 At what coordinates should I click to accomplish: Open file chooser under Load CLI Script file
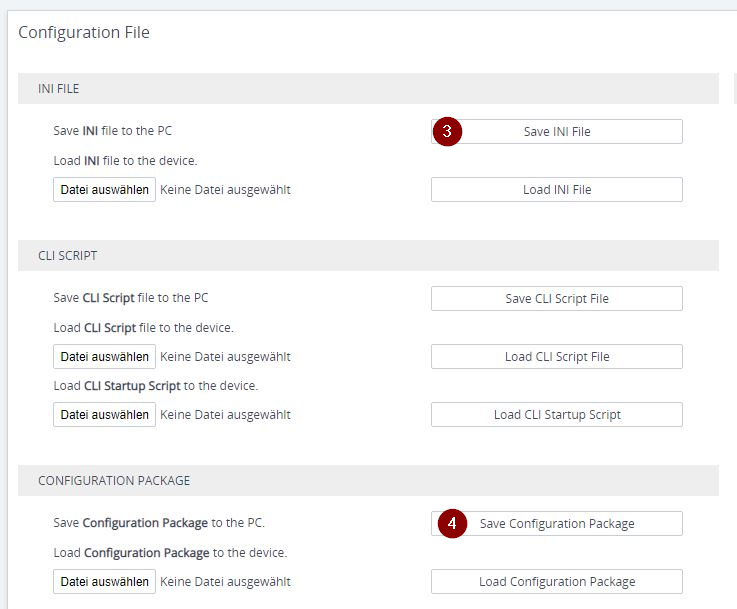pos(104,357)
